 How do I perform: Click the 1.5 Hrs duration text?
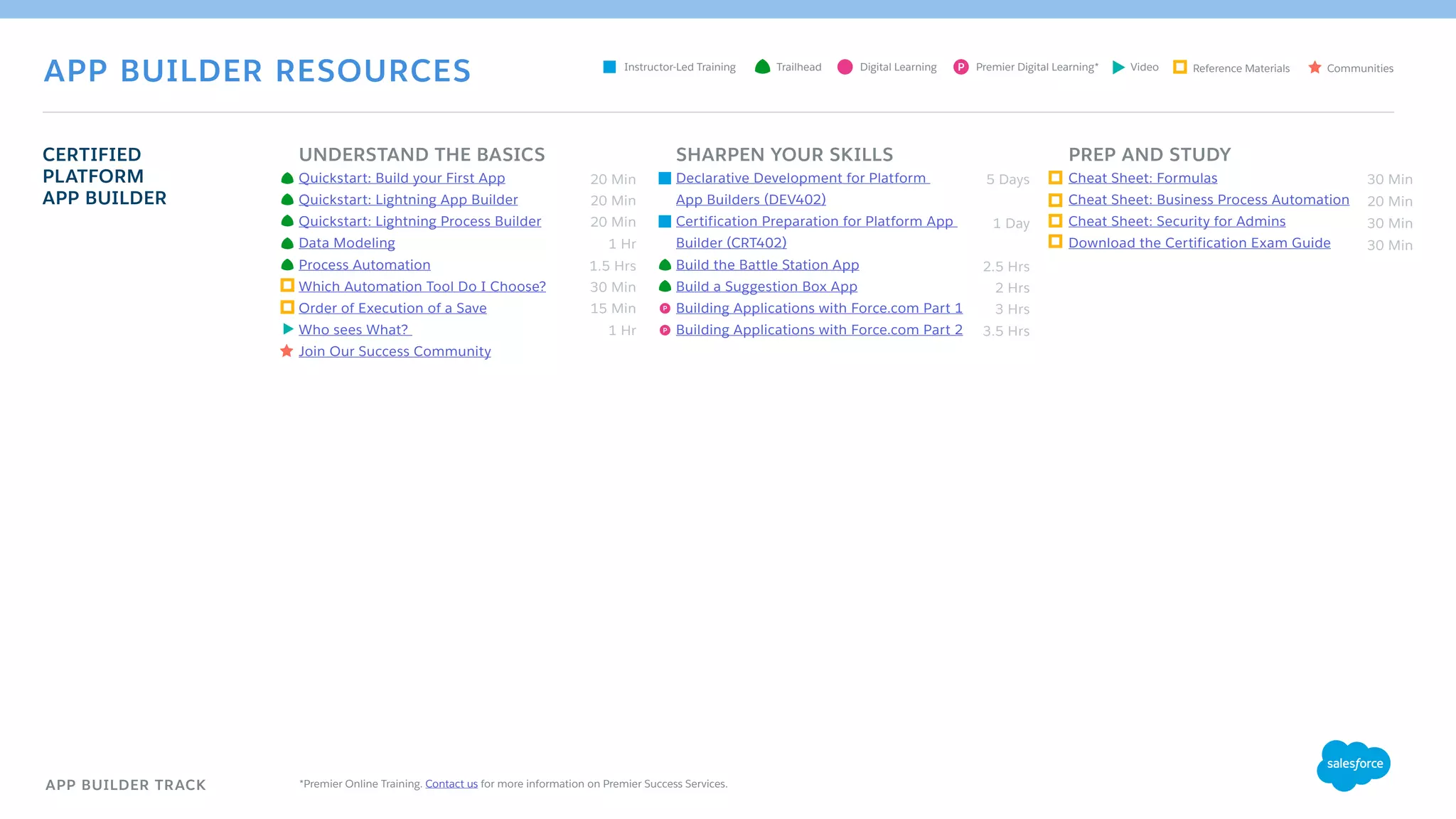coord(612,266)
